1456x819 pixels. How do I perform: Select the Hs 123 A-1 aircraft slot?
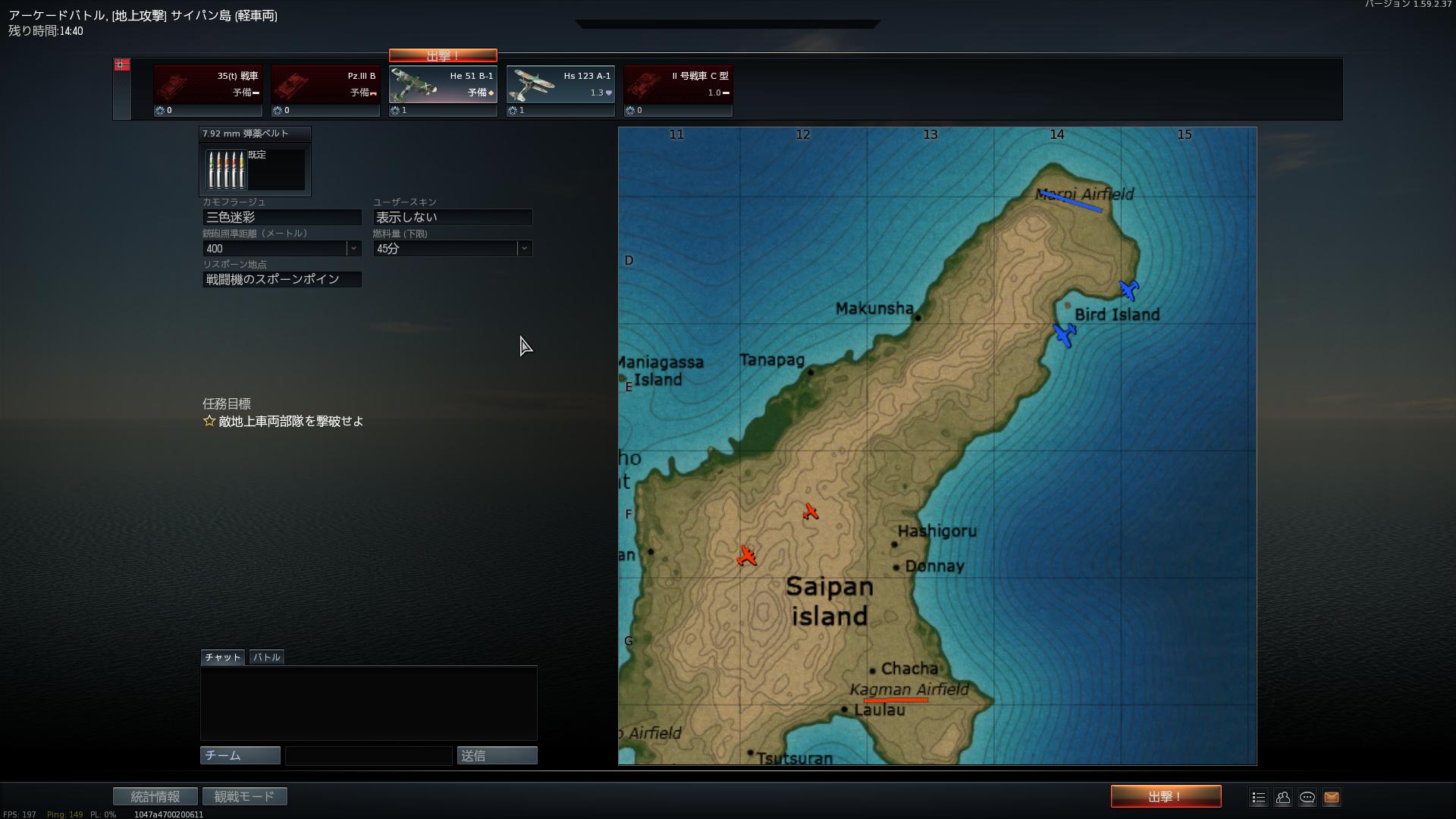560,84
